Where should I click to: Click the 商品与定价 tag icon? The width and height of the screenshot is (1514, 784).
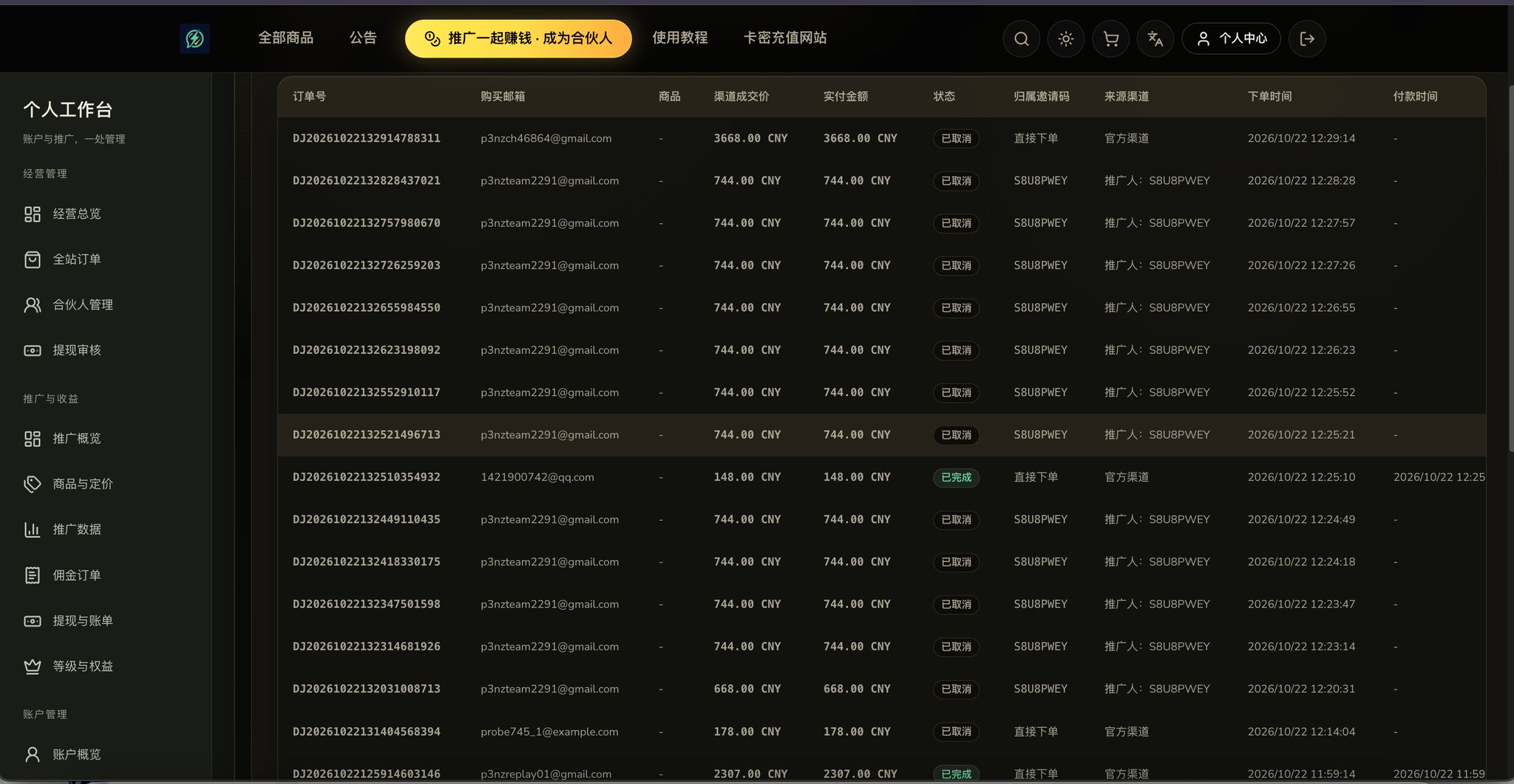(33, 484)
